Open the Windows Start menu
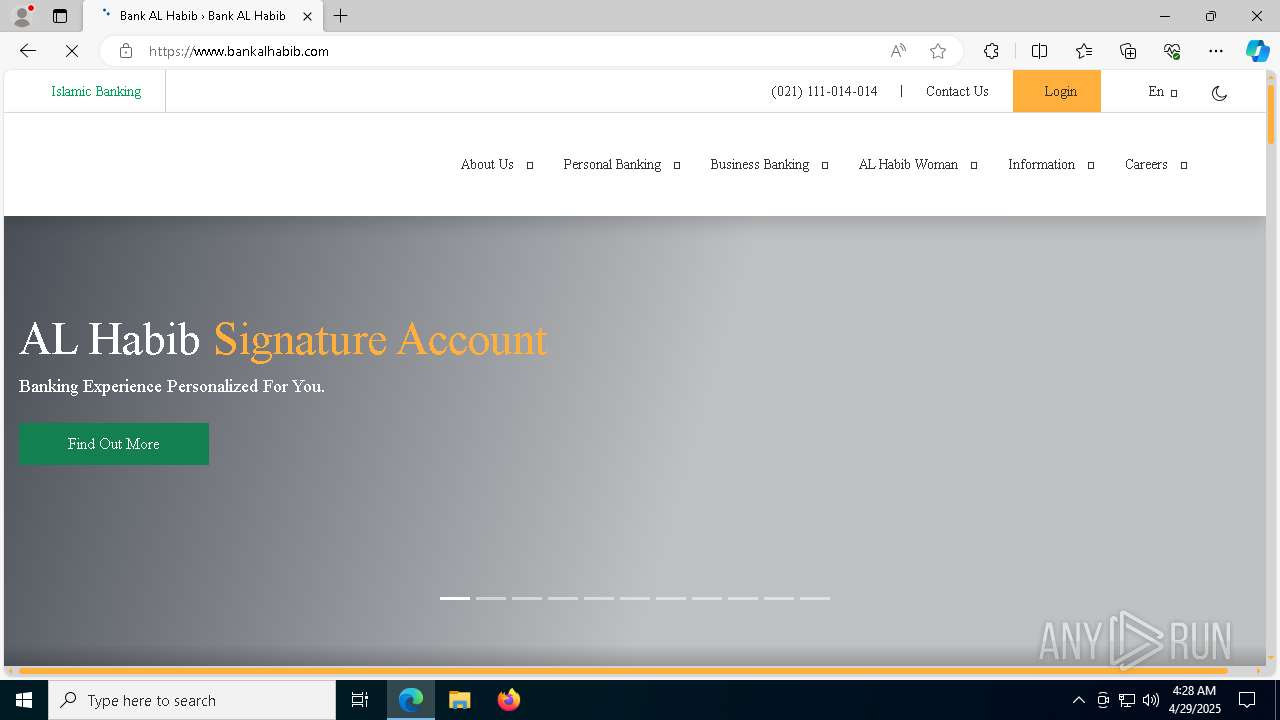This screenshot has height=720, width=1280. click(24, 700)
